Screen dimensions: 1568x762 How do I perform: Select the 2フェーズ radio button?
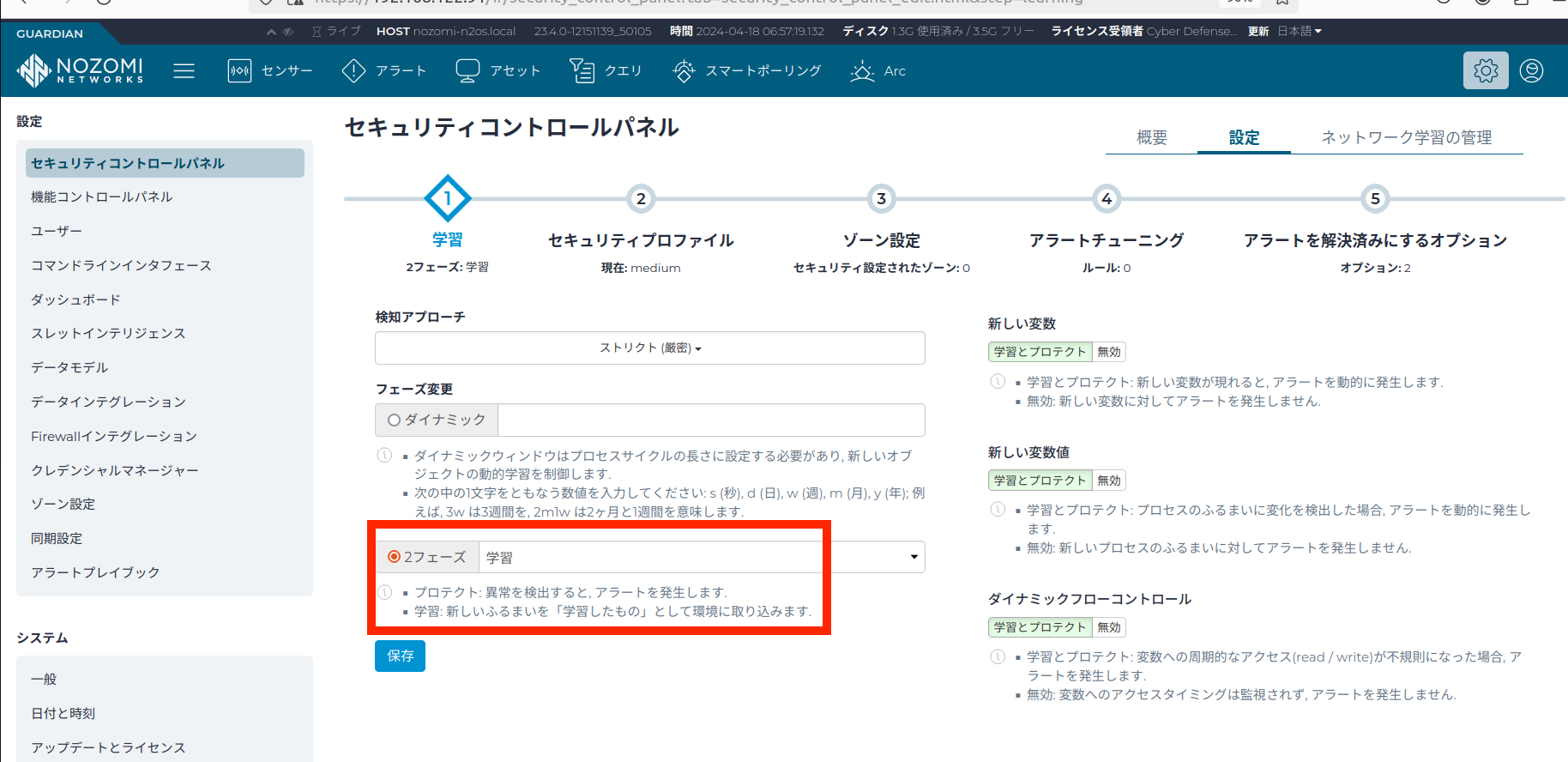point(395,557)
